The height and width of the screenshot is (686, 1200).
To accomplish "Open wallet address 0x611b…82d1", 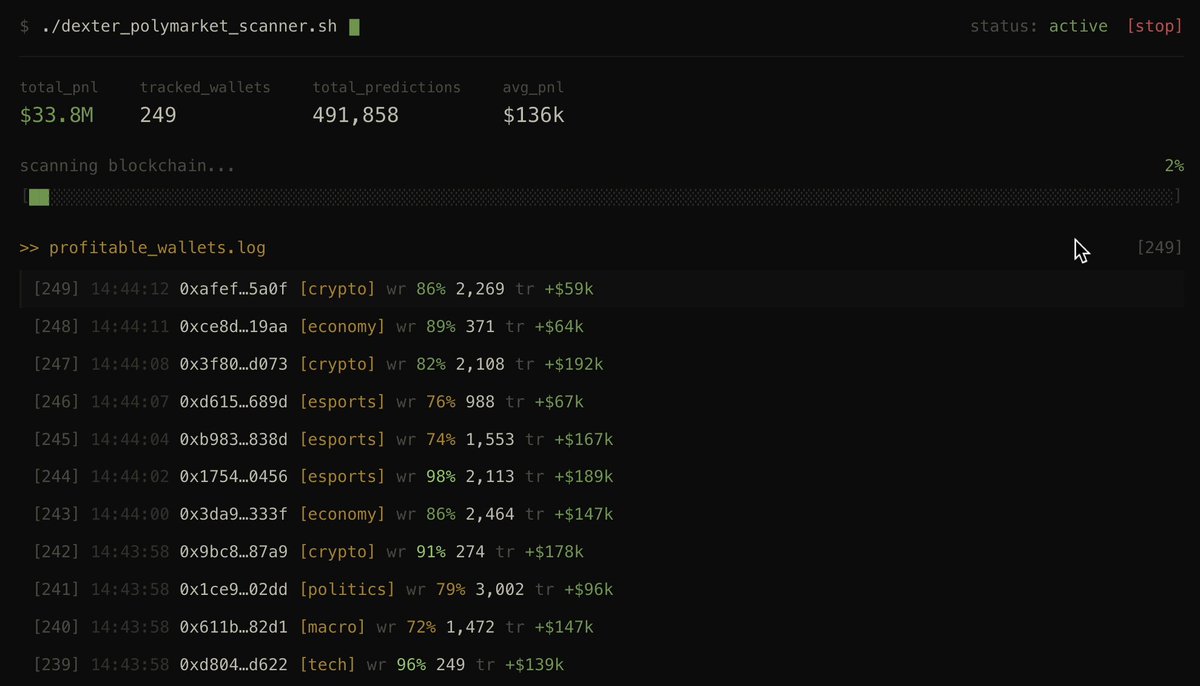I will [x=233, y=627].
